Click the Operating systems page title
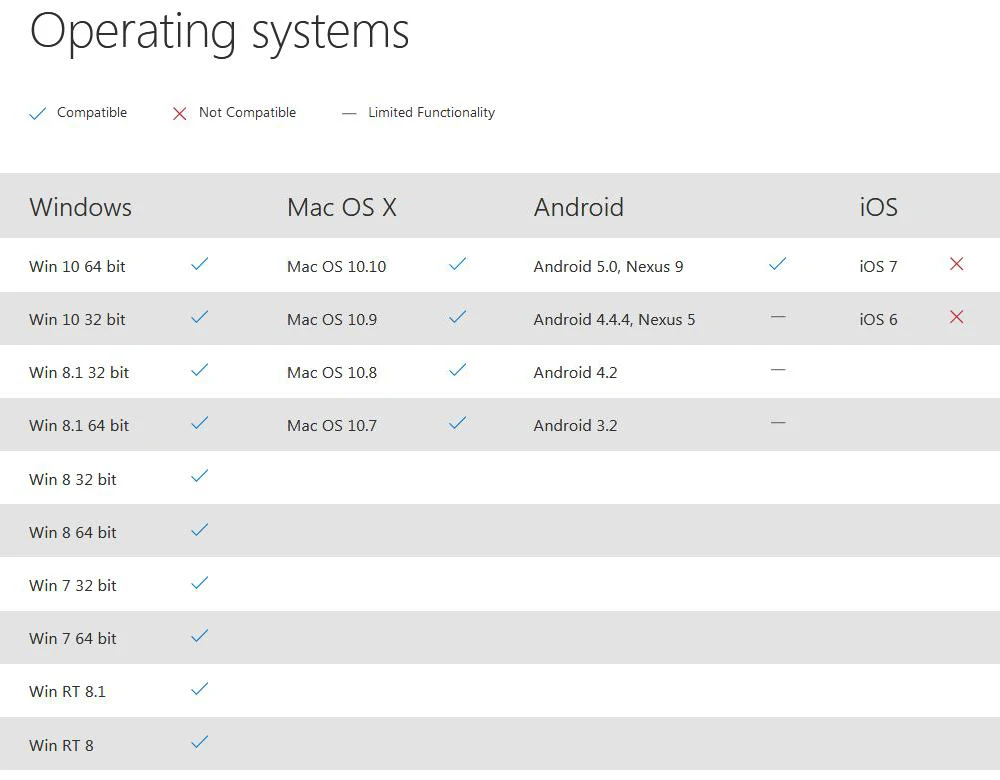Image resolution: width=1000 pixels, height=780 pixels. click(220, 31)
